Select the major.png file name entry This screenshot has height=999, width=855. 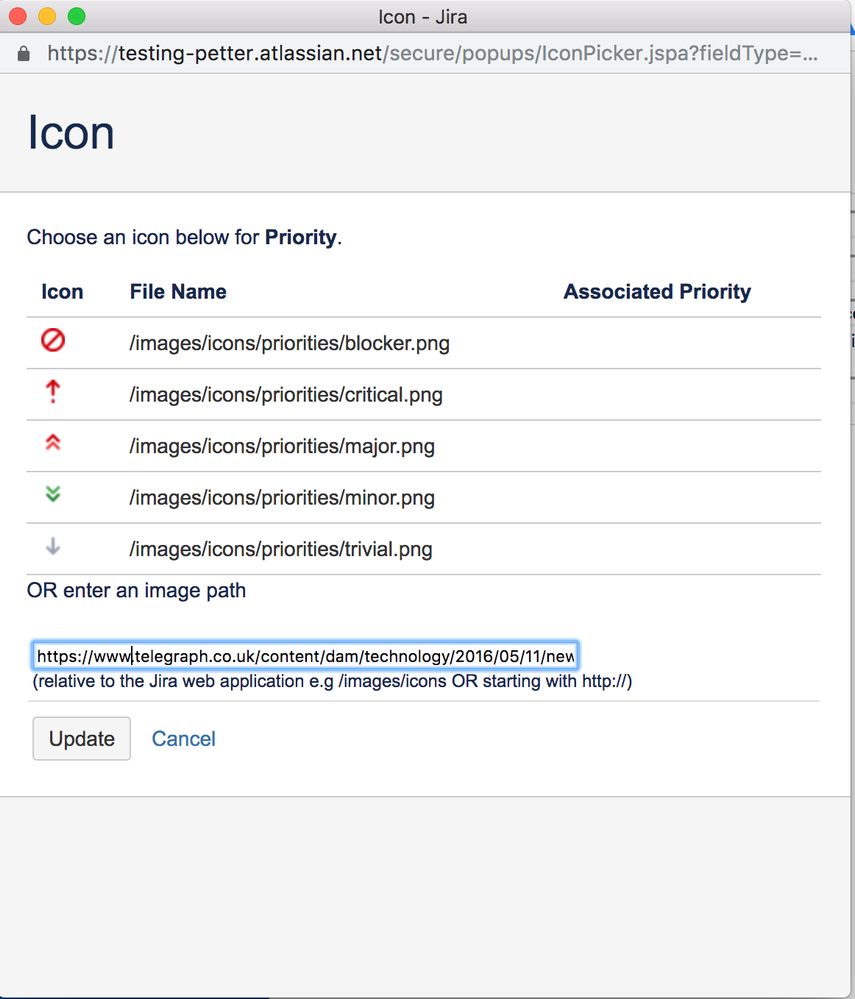click(x=281, y=446)
